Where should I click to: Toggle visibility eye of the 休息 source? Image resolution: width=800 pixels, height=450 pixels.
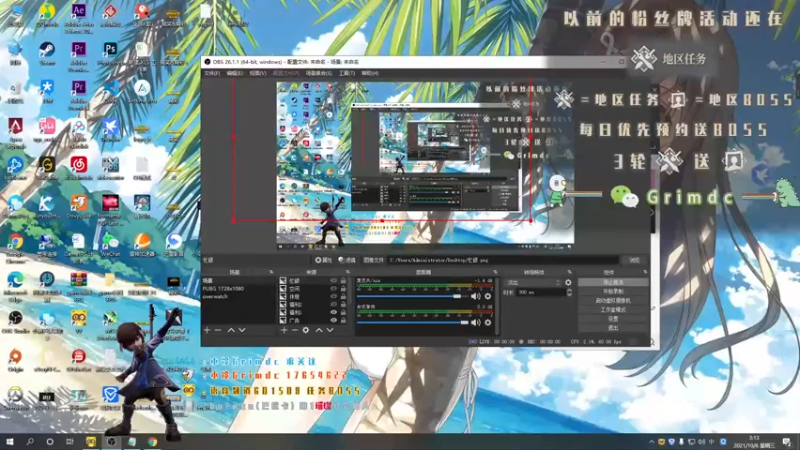[334, 296]
